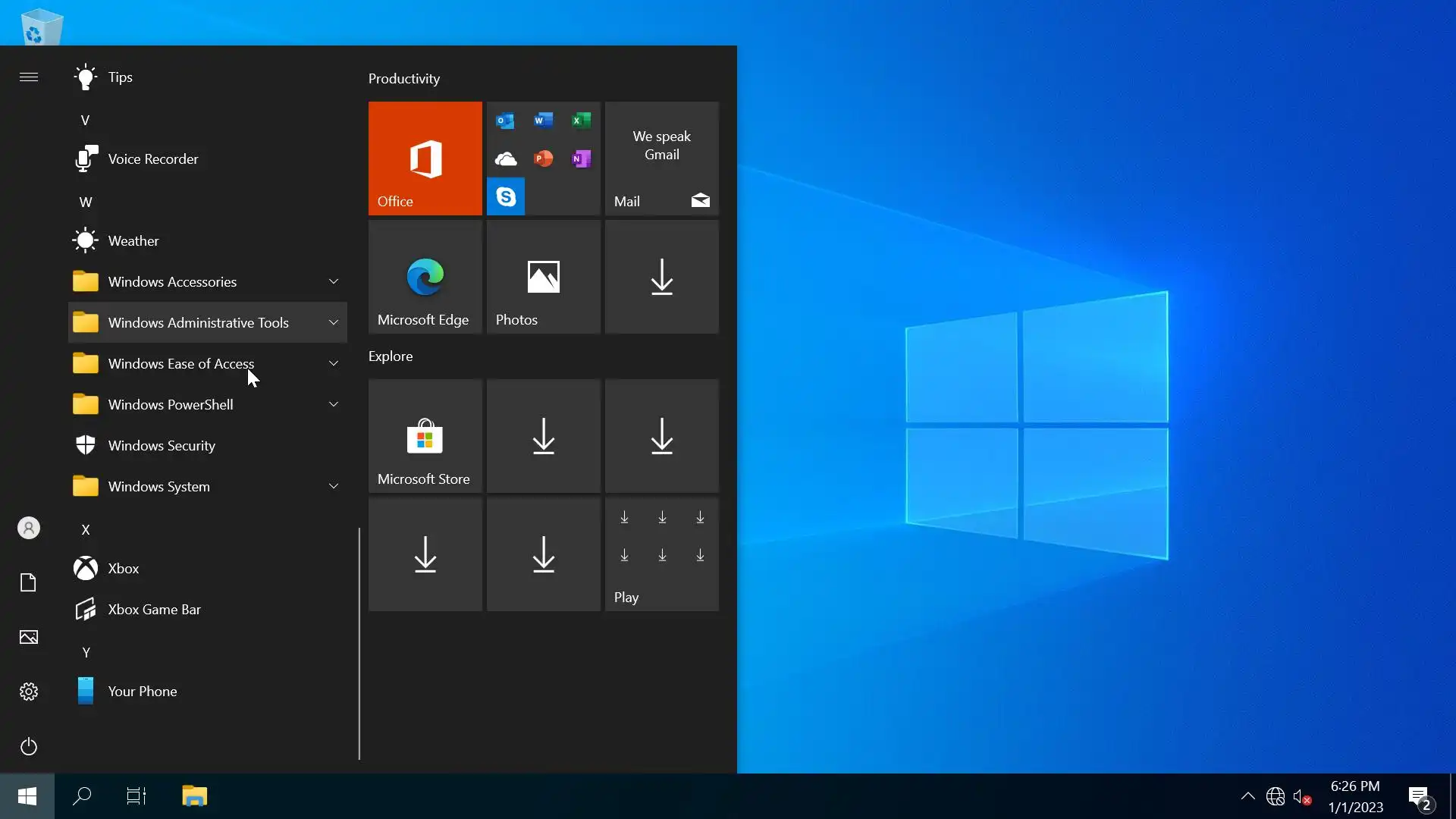
Task: Open the Office tile
Action: [425, 158]
